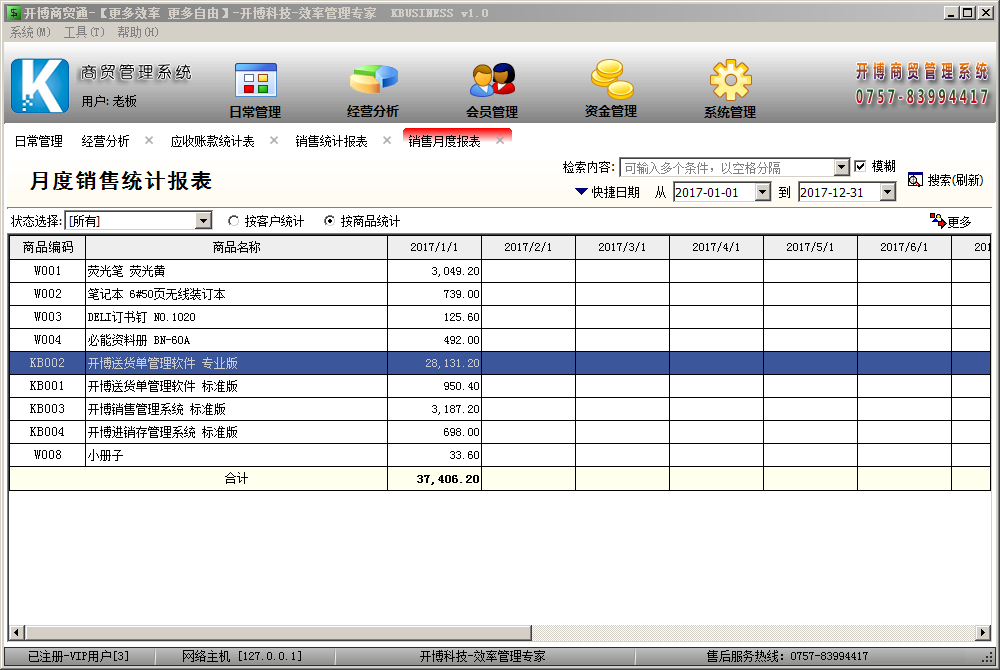Open the end date 2017-12-31 dropdown arrow
This screenshot has height=670, width=1000.
click(888, 192)
